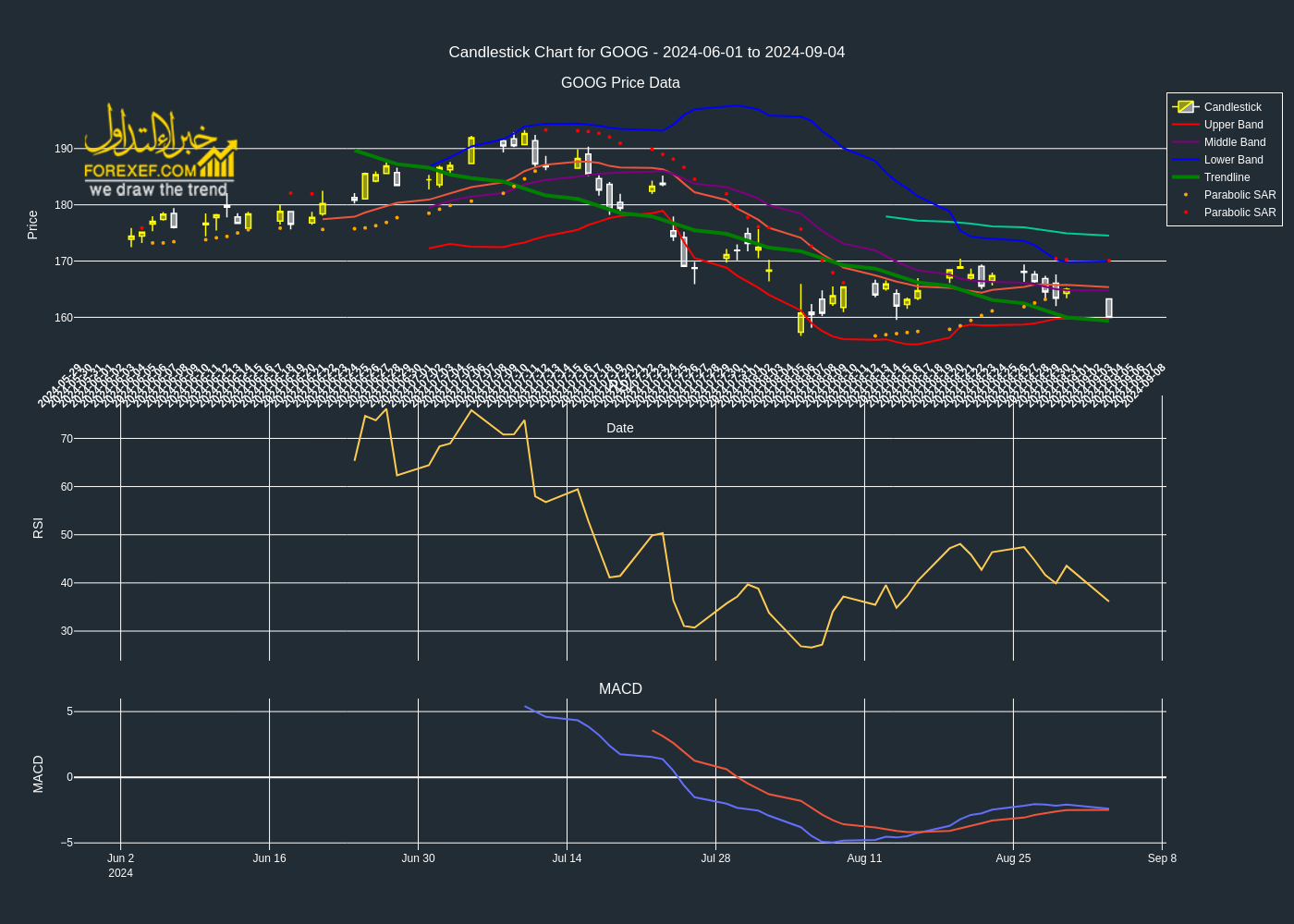The image size is (1294, 924).
Task: Click the 'Aug 25' date tick
Action: pyautogui.click(x=1013, y=858)
